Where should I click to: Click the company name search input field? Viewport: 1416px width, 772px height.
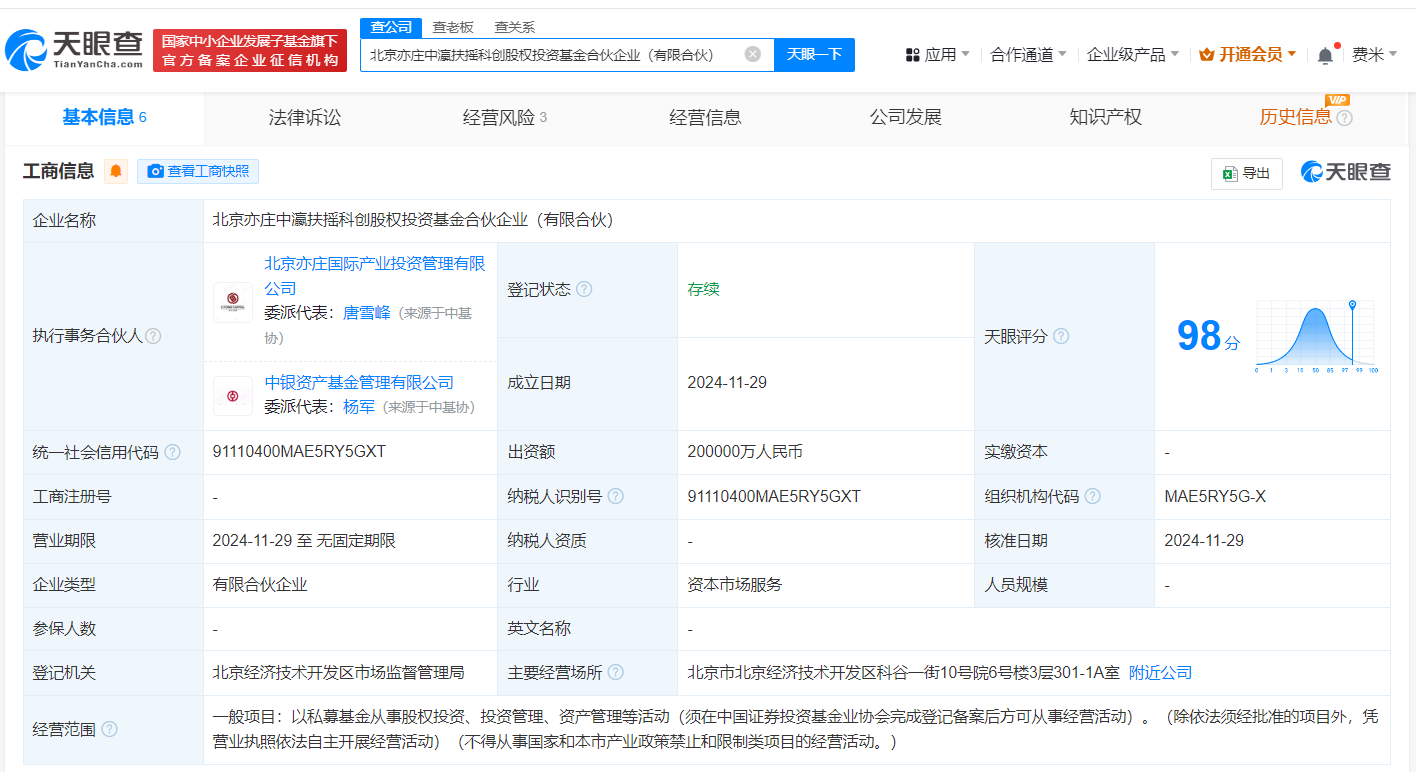click(x=550, y=55)
